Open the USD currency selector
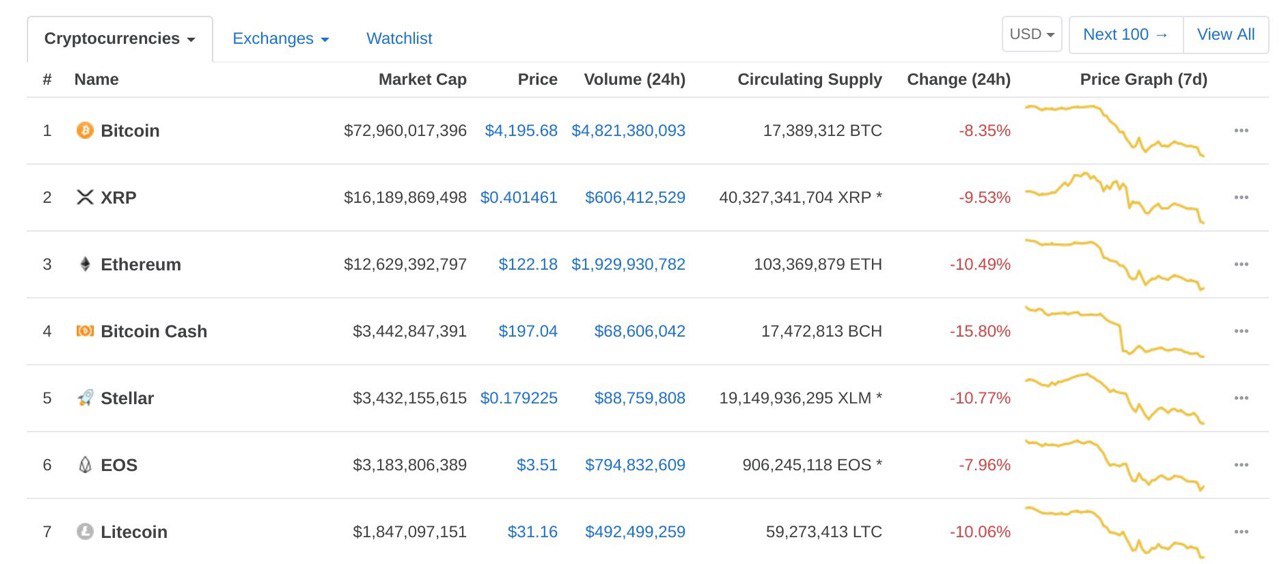Screen dimensions: 1280x564 point(1032,34)
